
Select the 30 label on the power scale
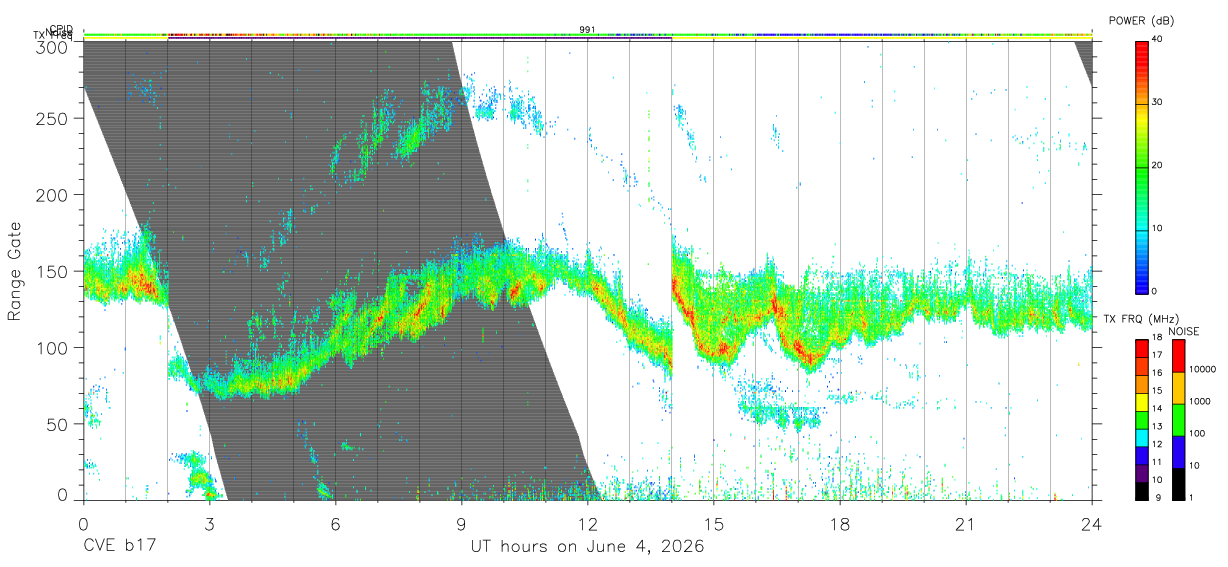[x=1158, y=103]
